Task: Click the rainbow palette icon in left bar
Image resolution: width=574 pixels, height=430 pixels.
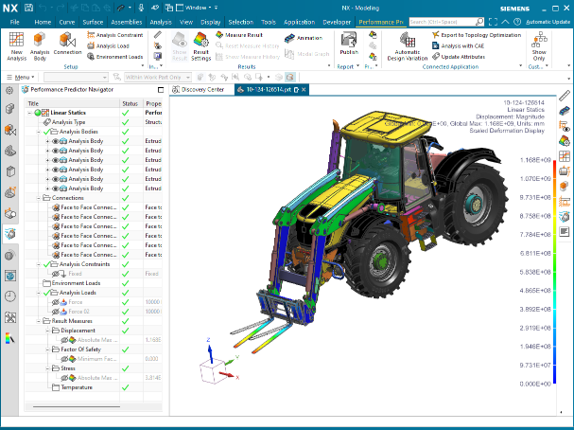Action: click(x=10, y=338)
